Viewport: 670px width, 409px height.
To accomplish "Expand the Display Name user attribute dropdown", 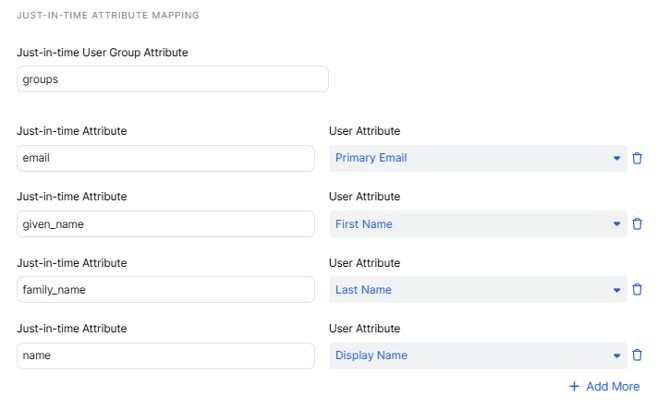I will (478, 355).
